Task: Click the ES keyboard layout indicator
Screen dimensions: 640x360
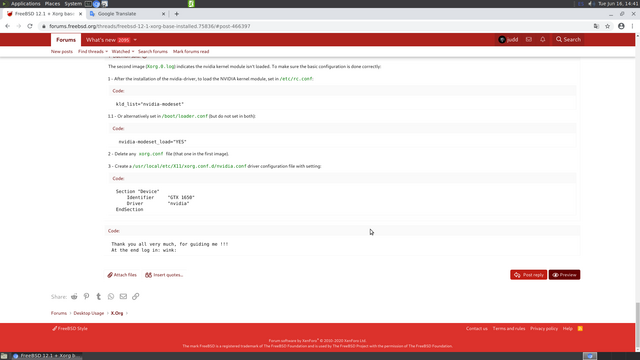Action: pos(581,4)
